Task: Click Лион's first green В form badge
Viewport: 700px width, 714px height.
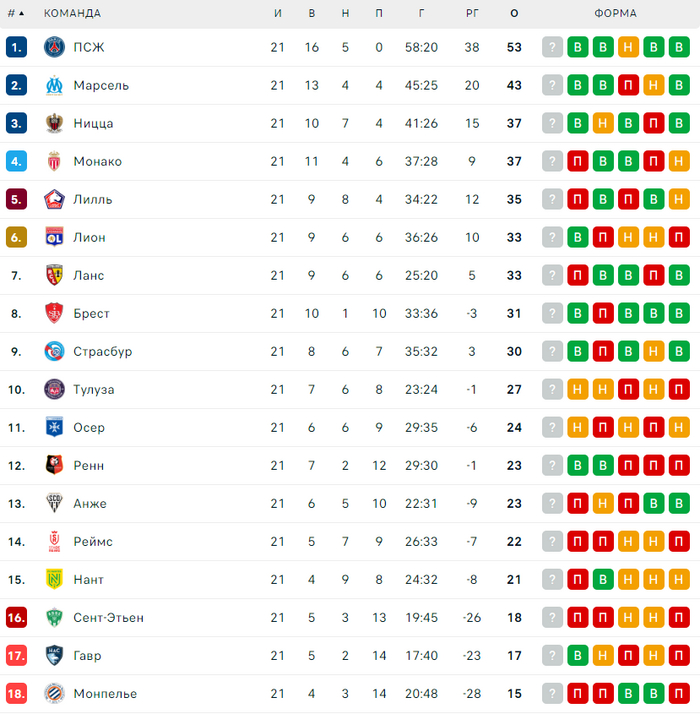Action: point(578,237)
